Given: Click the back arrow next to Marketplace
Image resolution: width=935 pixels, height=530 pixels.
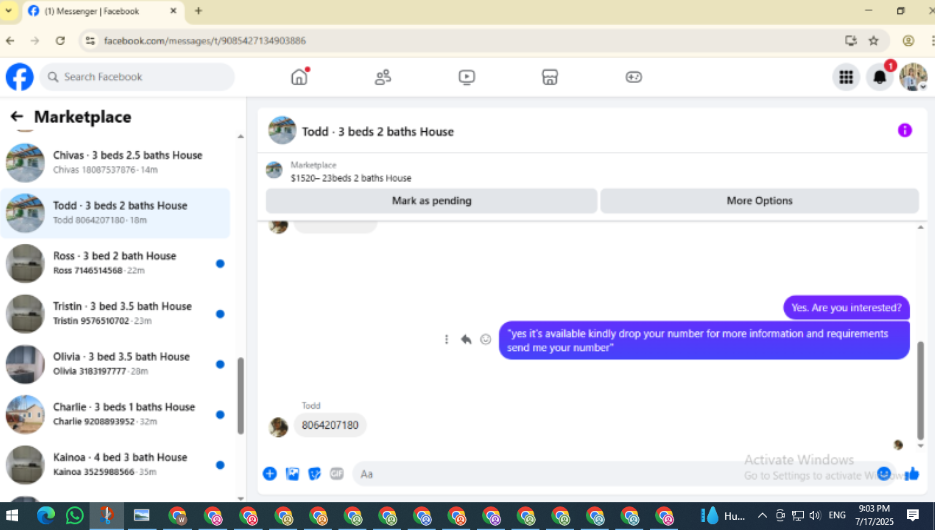Looking at the screenshot, I should (x=17, y=117).
